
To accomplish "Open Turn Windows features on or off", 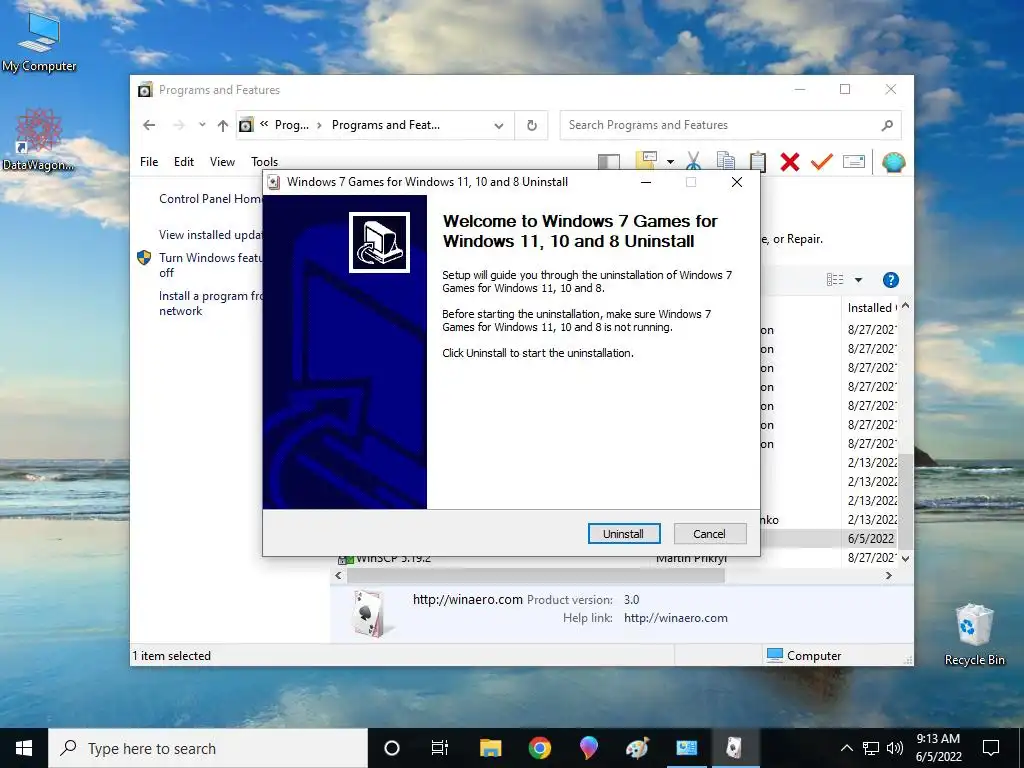I will [210, 264].
